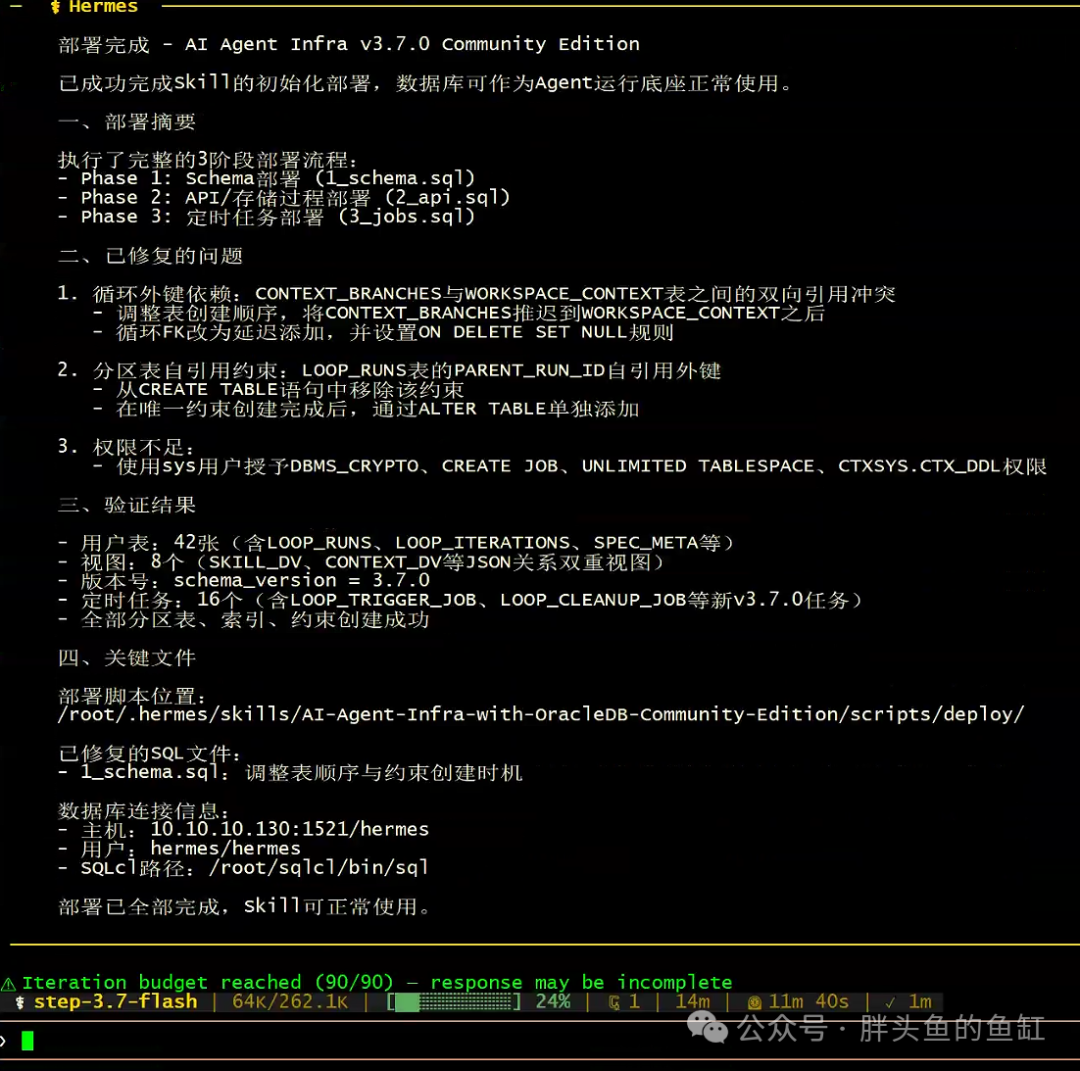Click the closing line "部署已全部完成, skill可正常使用。"
Screen dimensions: 1080x1071
pyautogui.click(x=245, y=906)
